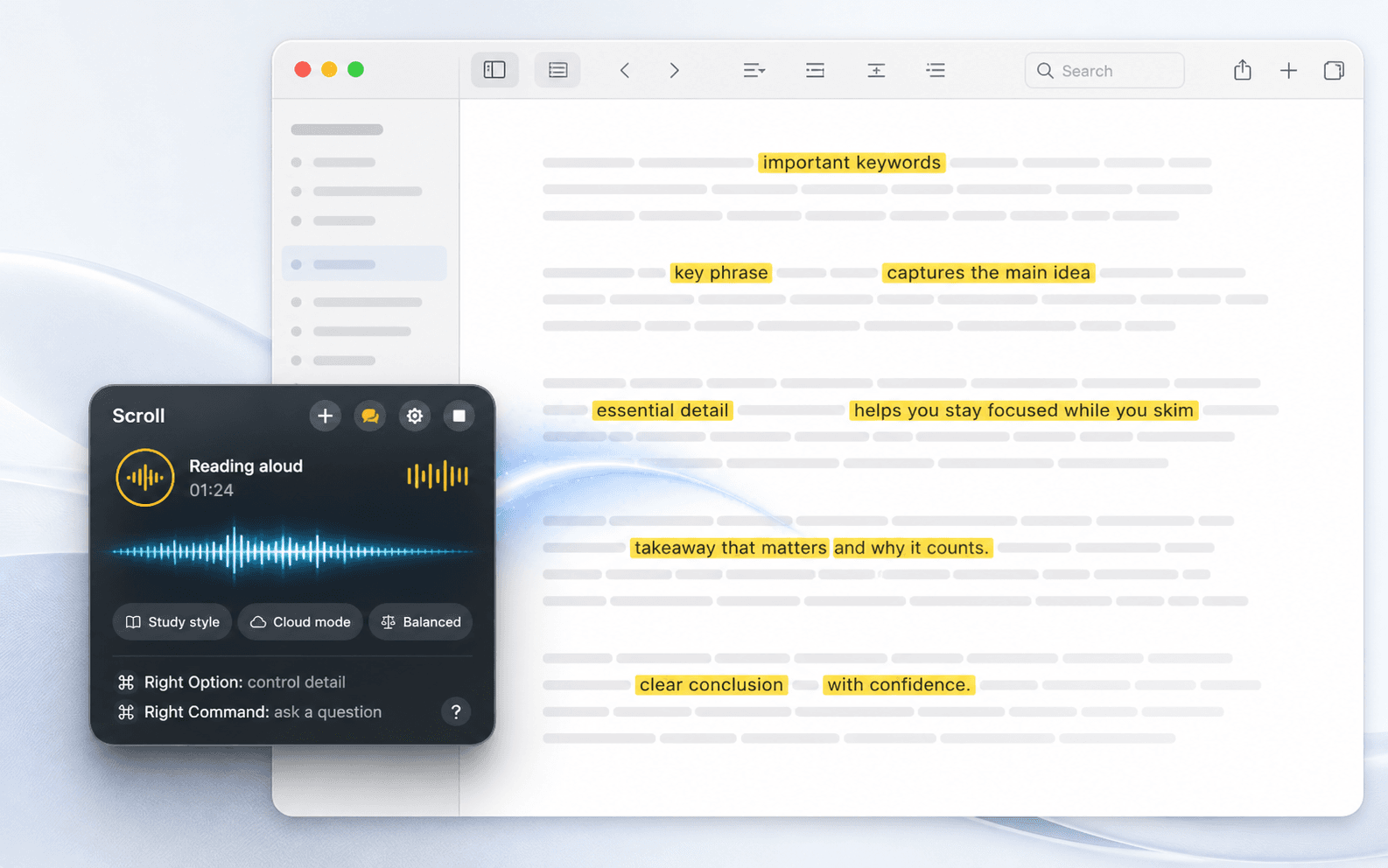
Task: Add a new tab with plus icon
Action: pos(1288,71)
